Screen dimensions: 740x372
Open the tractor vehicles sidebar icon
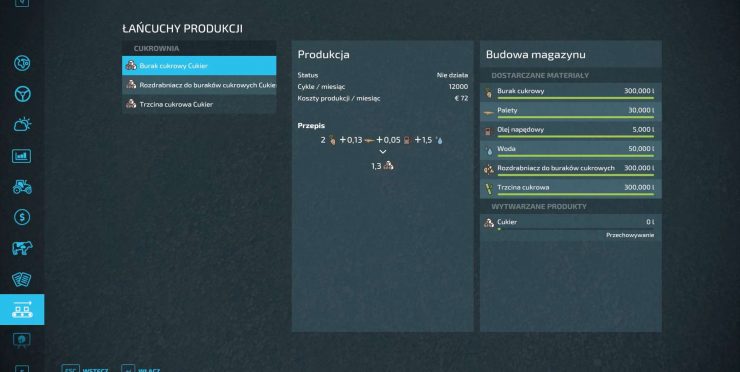coord(22,186)
